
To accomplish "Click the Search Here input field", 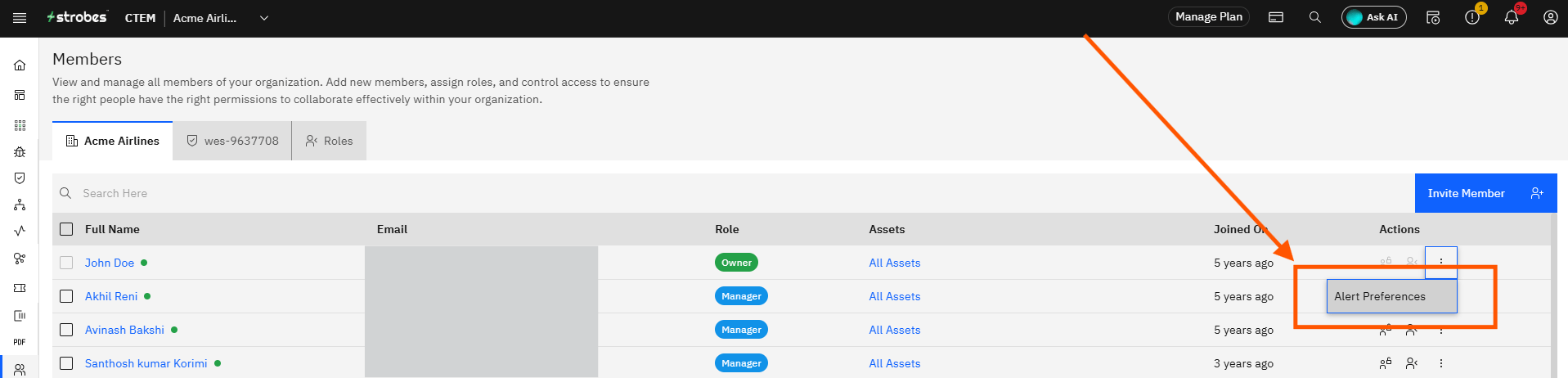I will pos(733,193).
